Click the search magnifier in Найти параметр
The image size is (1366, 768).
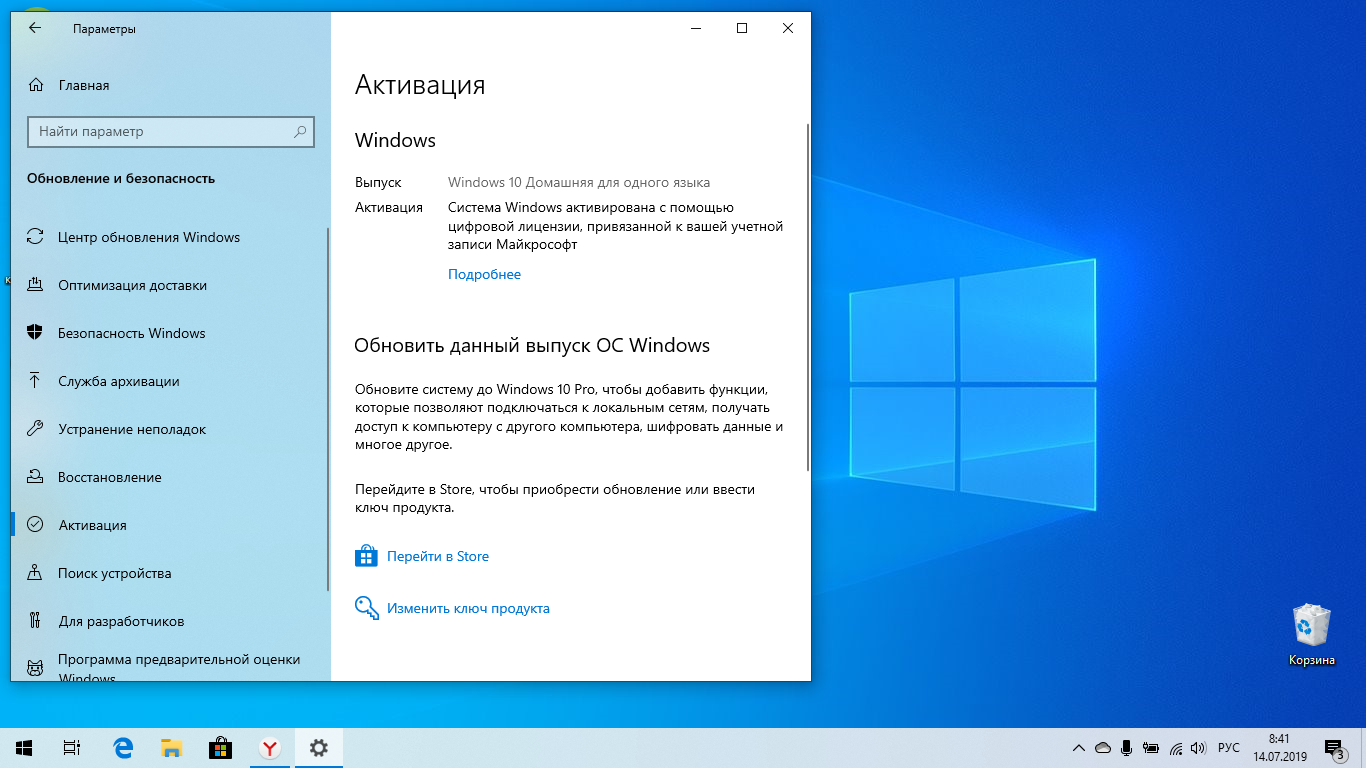[299, 131]
